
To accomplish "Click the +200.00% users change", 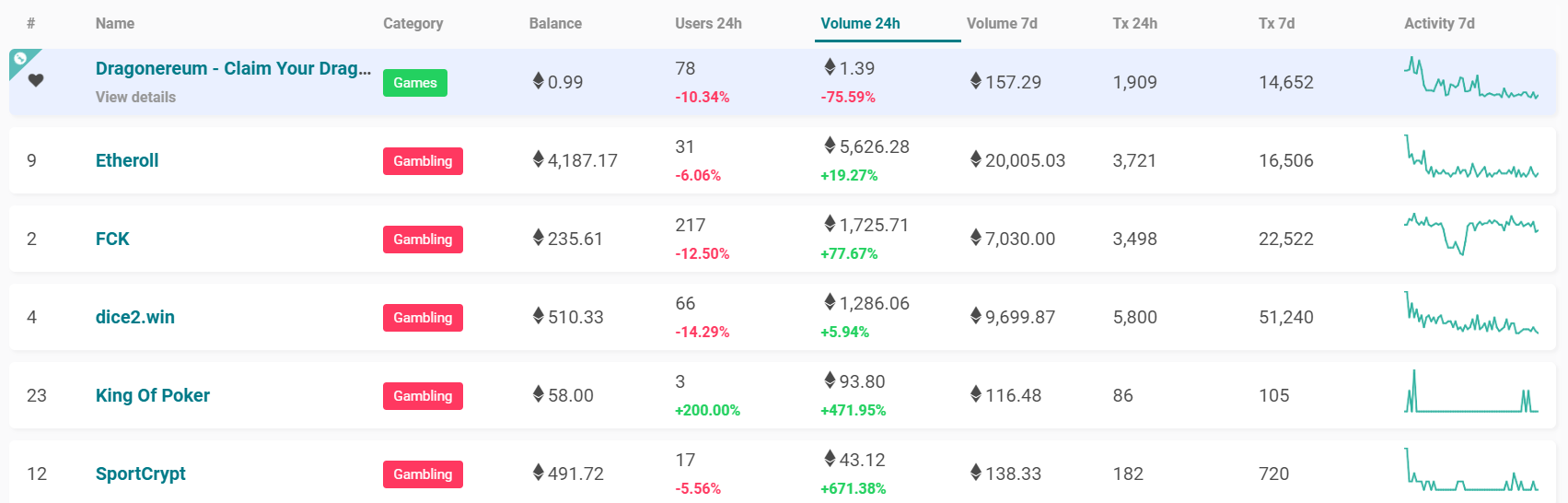I will pos(707,410).
